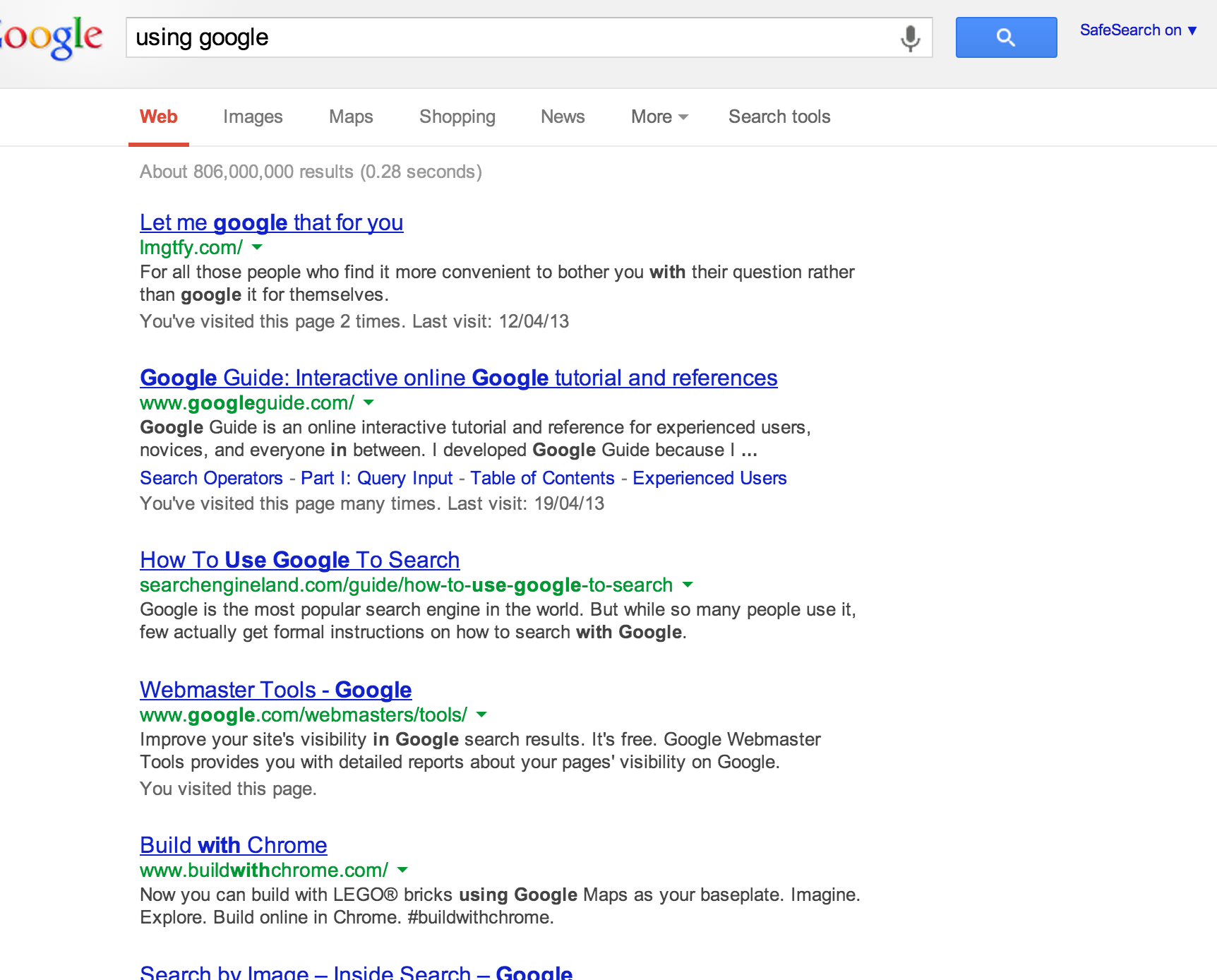Click the blue magnifier search button
This screenshot has height=980, width=1217.
coord(1006,37)
